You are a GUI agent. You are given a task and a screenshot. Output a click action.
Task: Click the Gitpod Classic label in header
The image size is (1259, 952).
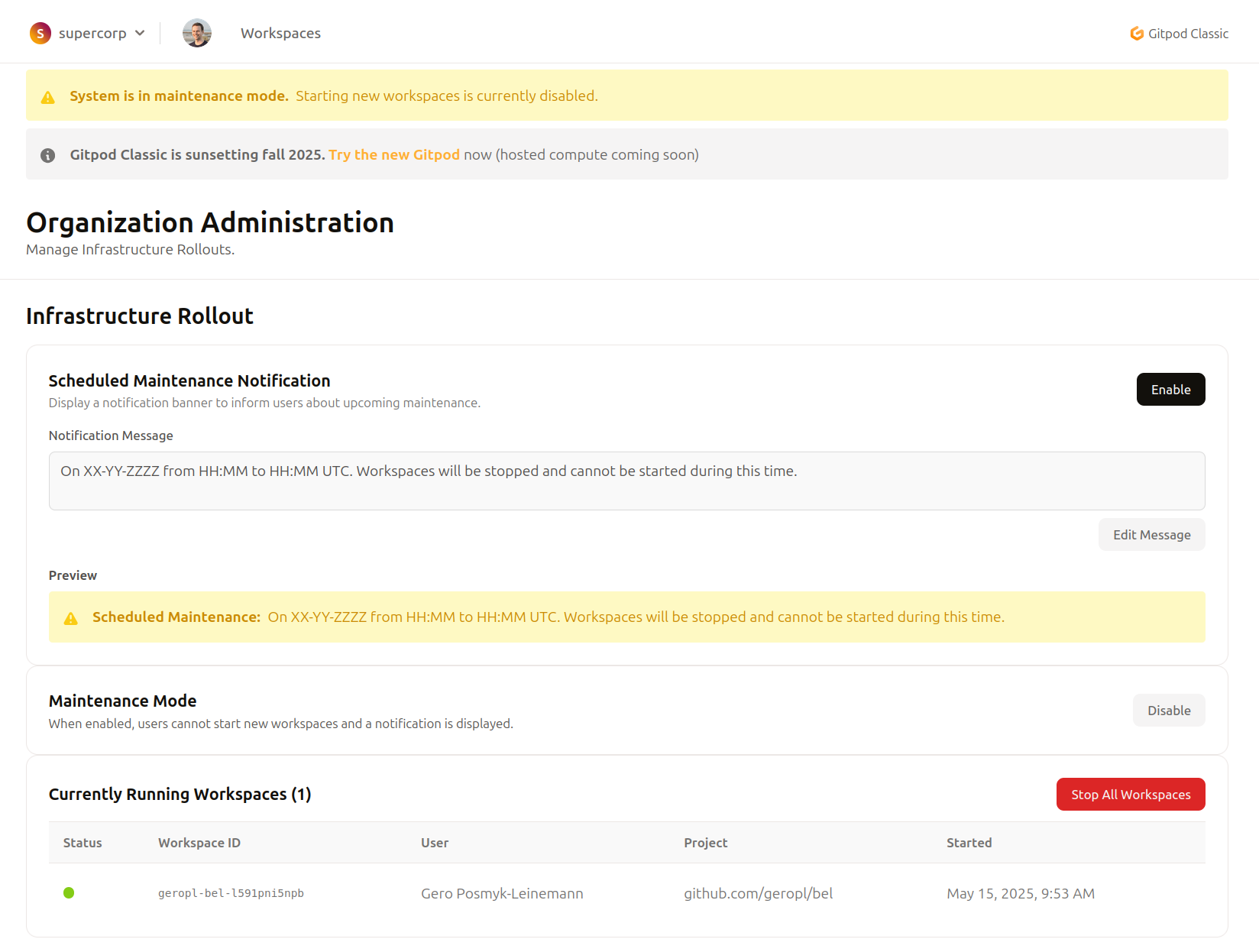coord(1188,34)
